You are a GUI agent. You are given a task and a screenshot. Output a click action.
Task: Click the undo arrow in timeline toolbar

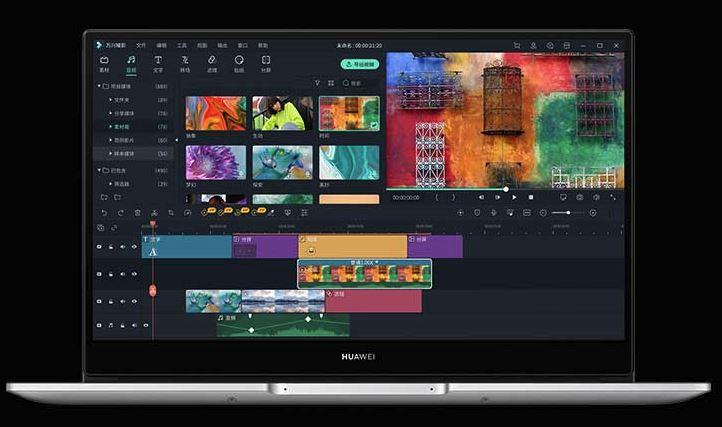(104, 213)
